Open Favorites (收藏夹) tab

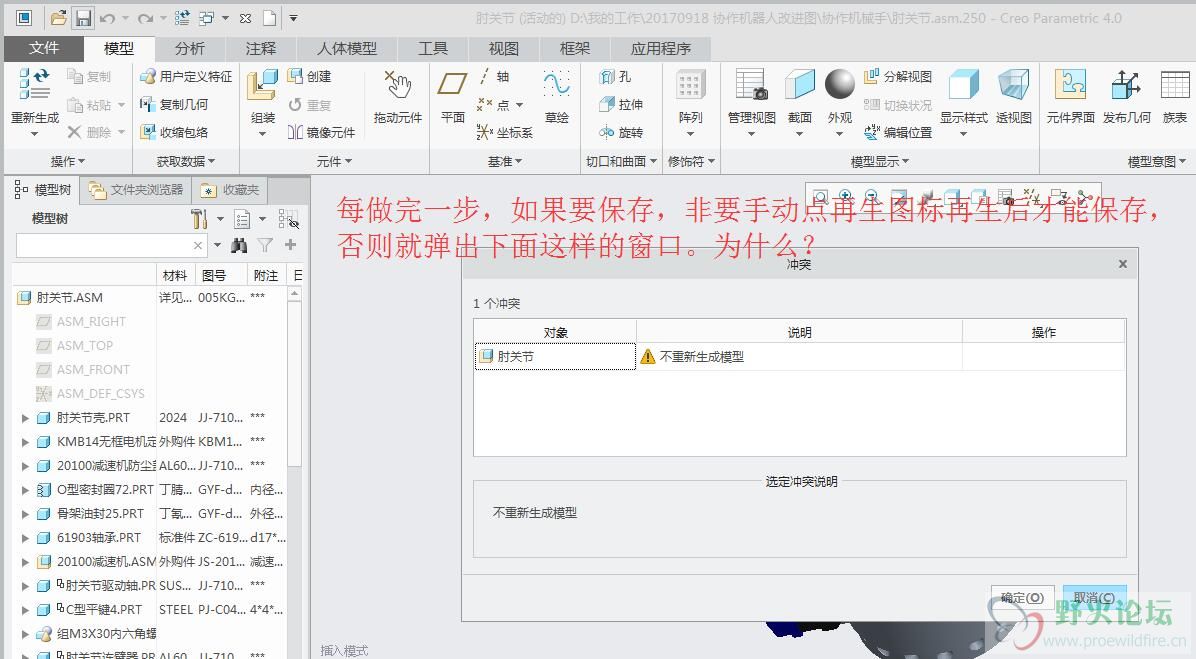pos(230,190)
